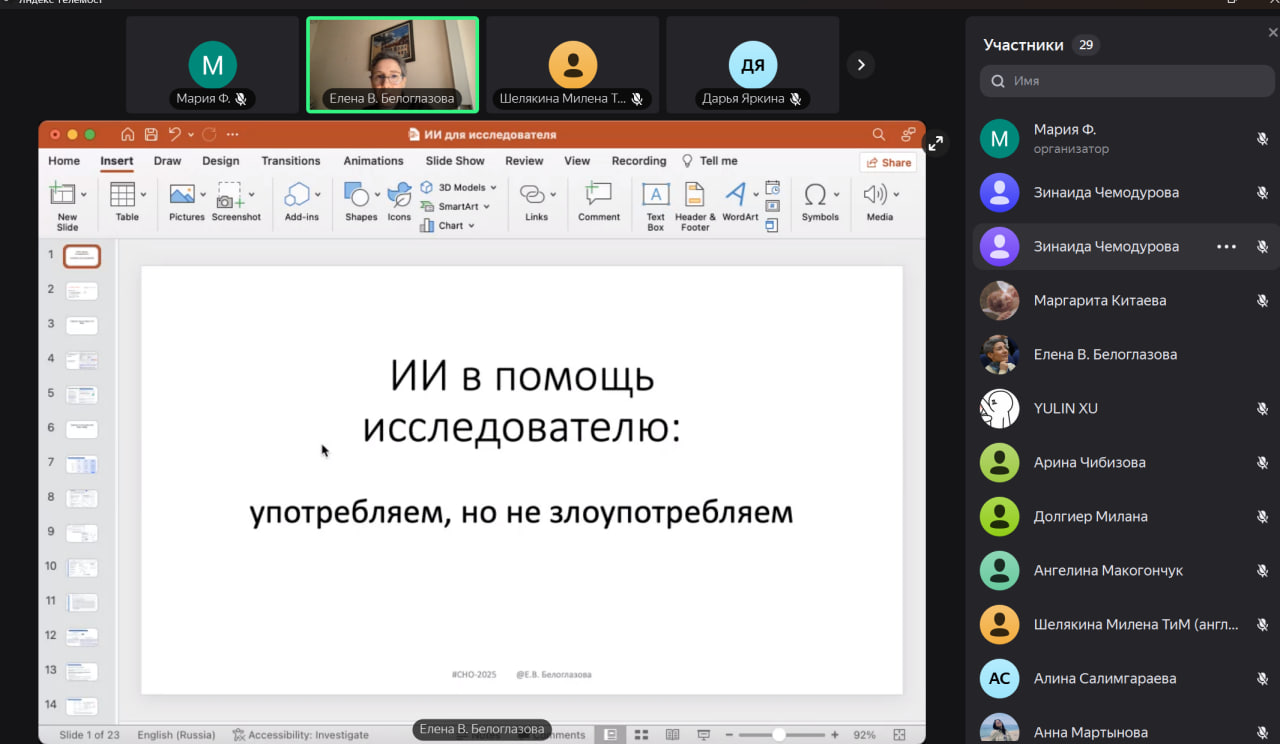Toggle Slide Sorter view in the status bar

click(641, 735)
